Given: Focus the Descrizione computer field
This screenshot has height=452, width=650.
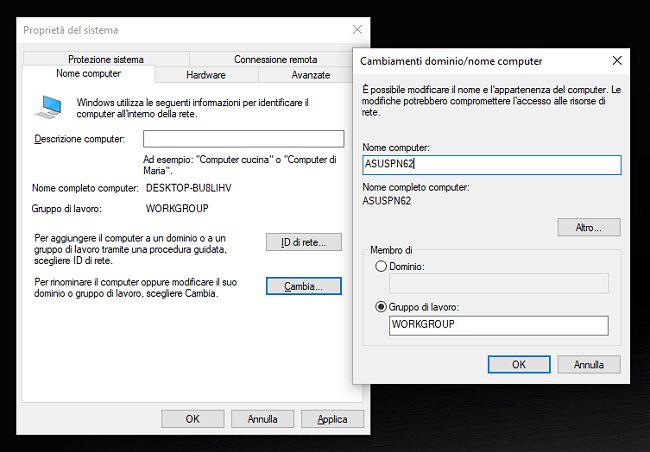Looking at the screenshot, I should (244, 139).
